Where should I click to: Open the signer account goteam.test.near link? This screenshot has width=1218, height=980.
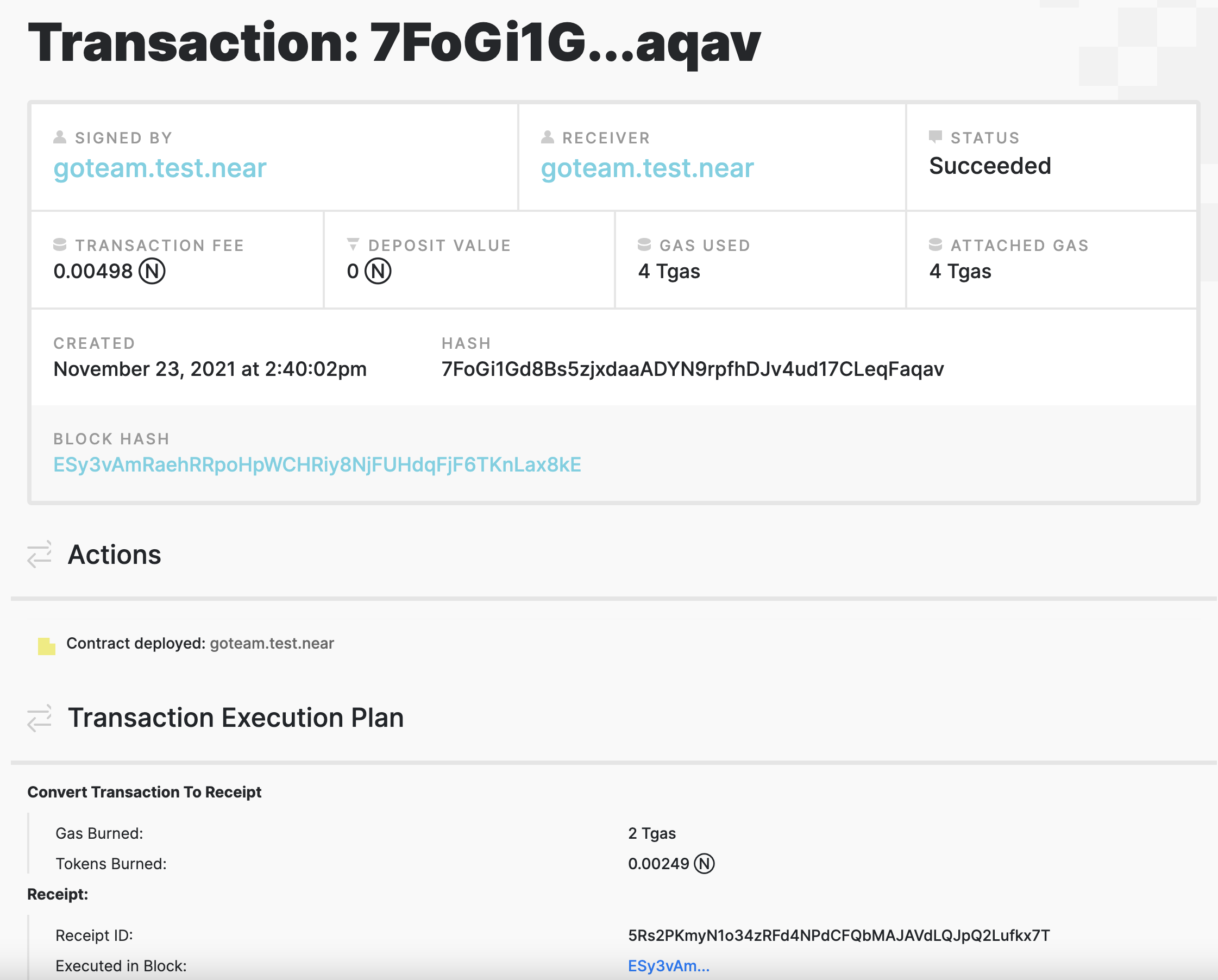click(160, 168)
